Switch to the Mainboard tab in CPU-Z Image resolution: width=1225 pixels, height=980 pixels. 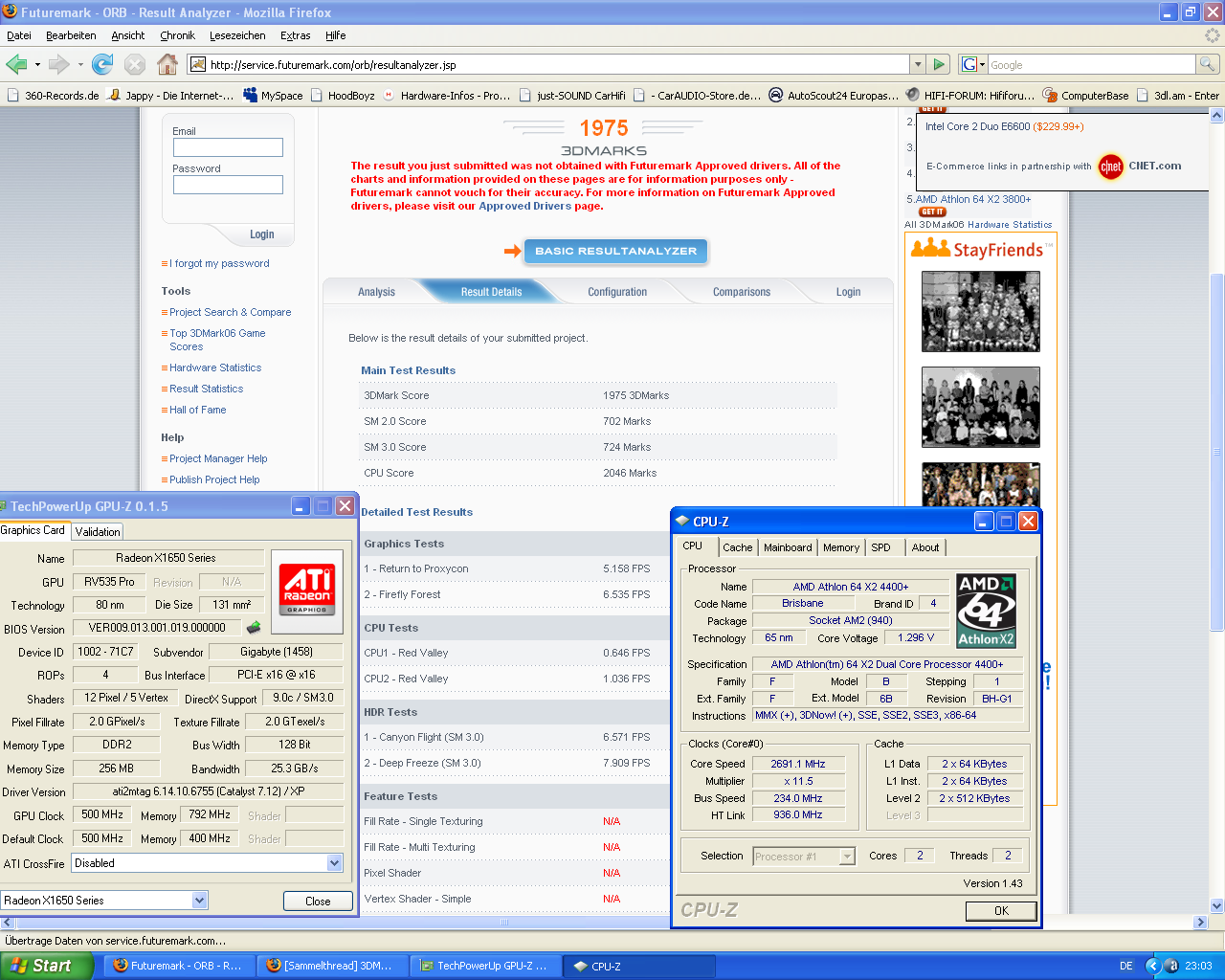(x=788, y=547)
